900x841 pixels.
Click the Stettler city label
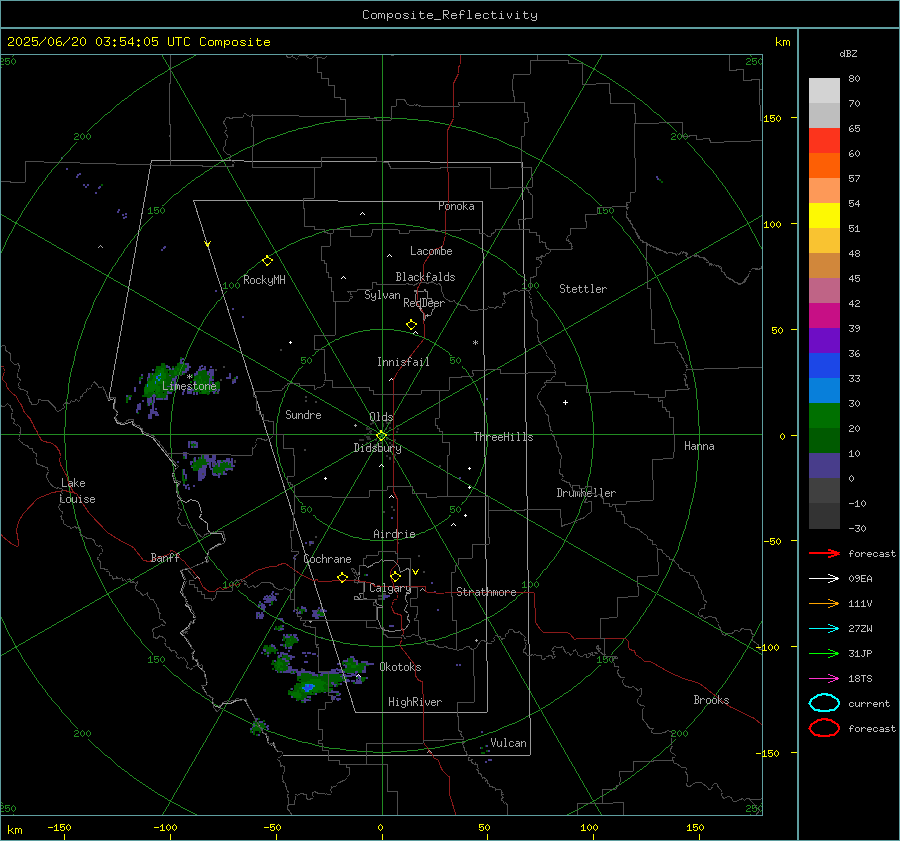click(583, 289)
